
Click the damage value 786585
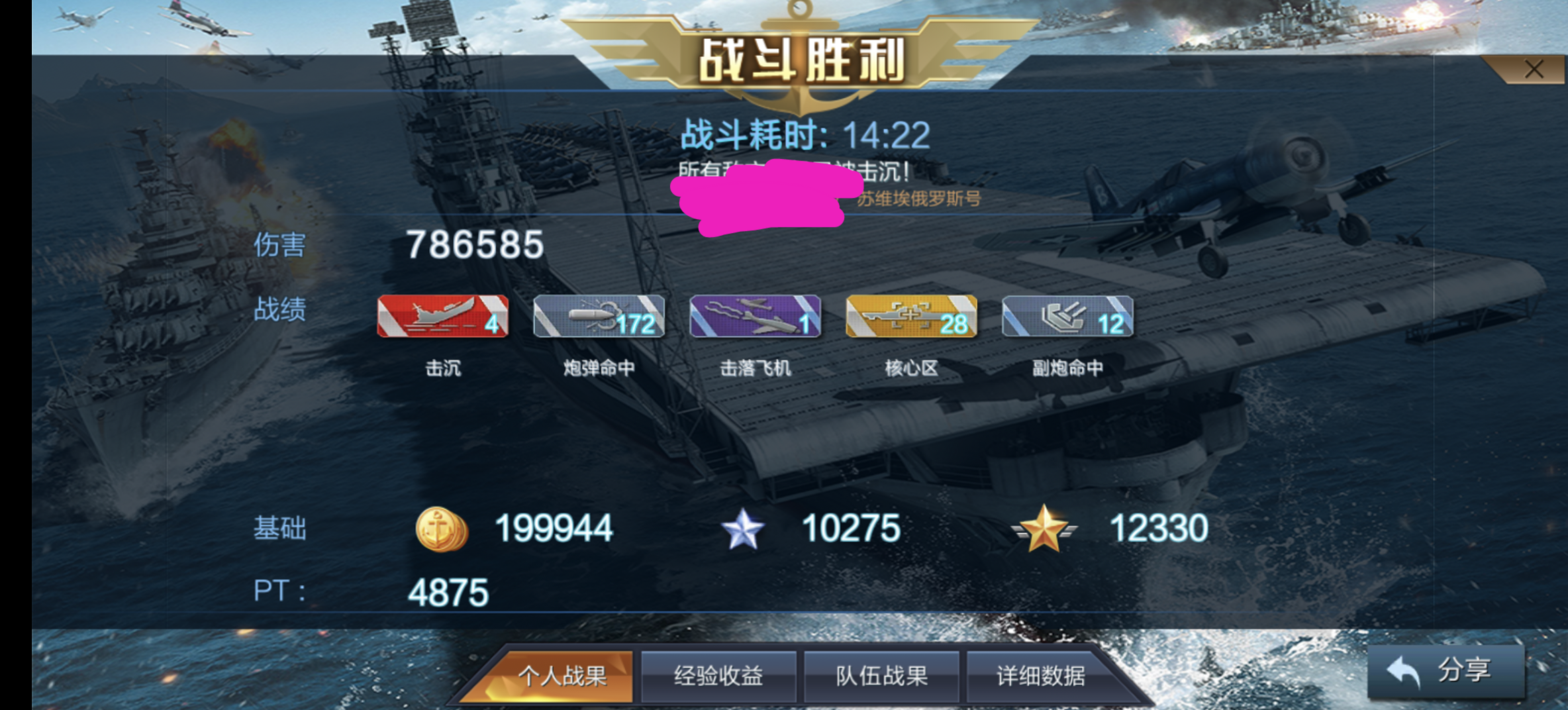tap(475, 244)
